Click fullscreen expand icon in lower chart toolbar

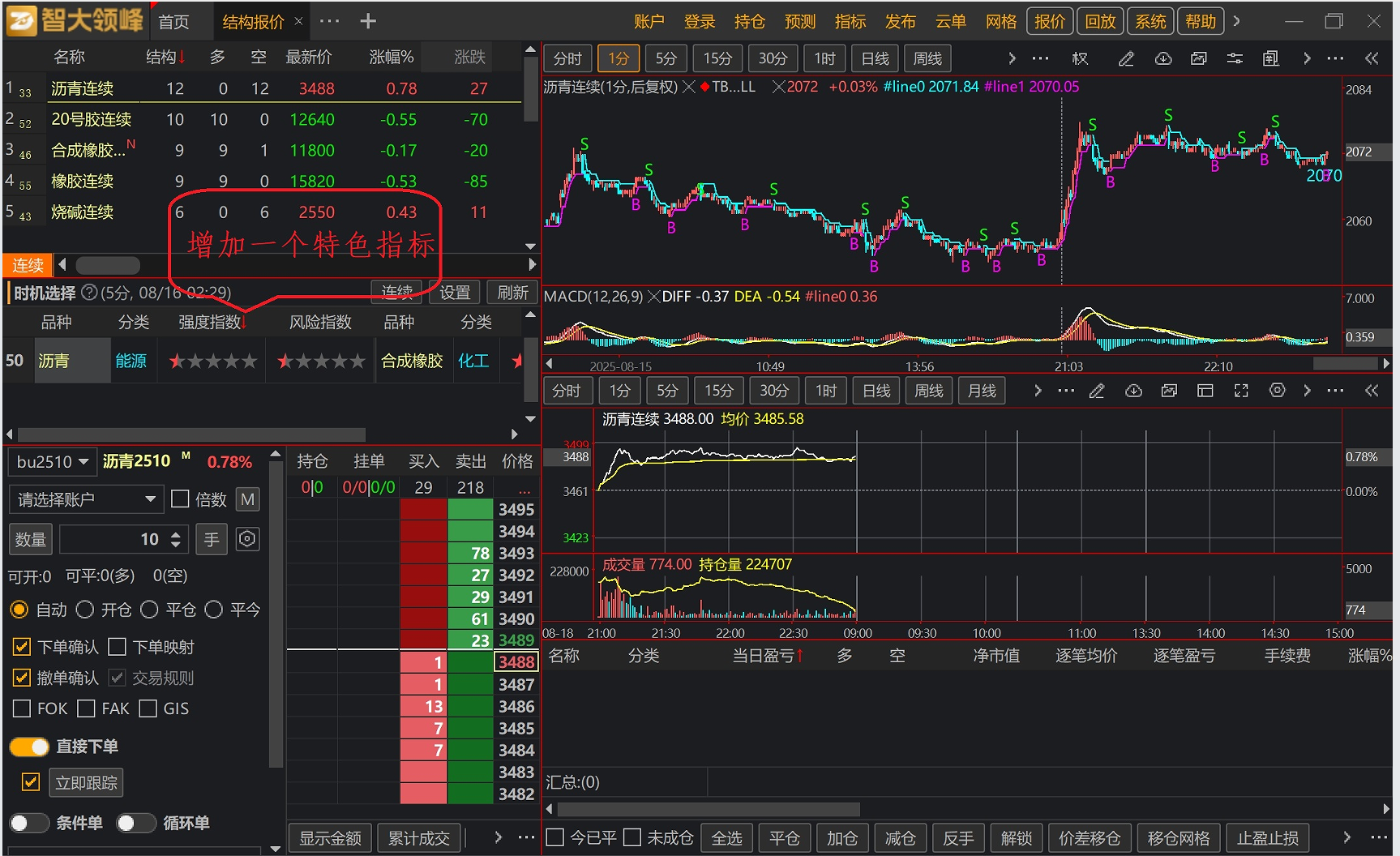point(1241,391)
